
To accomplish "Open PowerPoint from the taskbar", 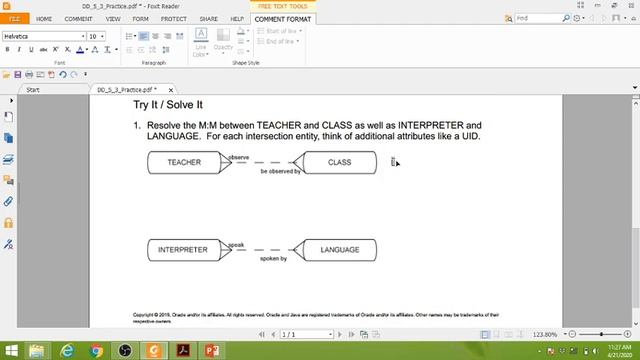I will point(212,351).
